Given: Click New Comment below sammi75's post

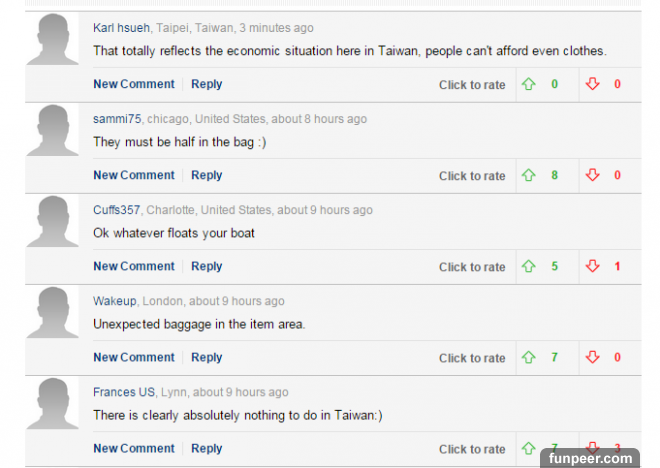Looking at the screenshot, I should 134,175.
